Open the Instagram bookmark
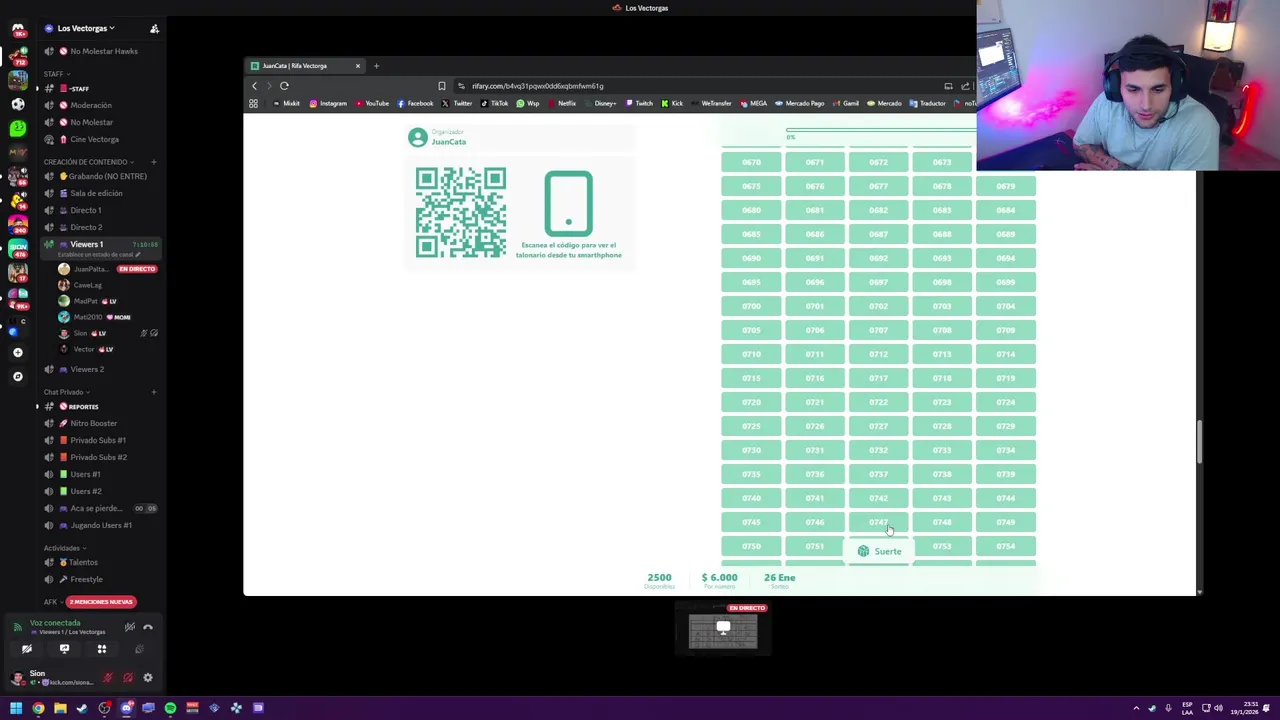Viewport: 1280px width, 720px height. pyautogui.click(x=328, y=103)
